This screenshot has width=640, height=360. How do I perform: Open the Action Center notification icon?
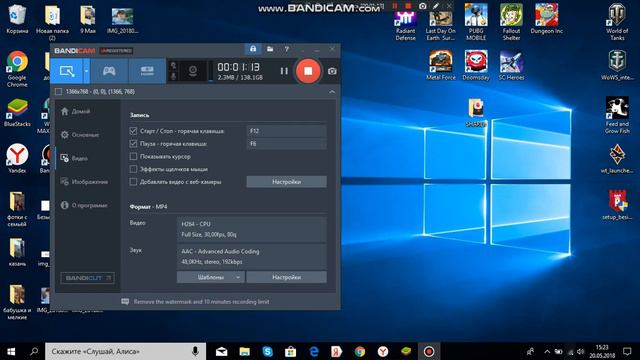[x=627, y=351]
